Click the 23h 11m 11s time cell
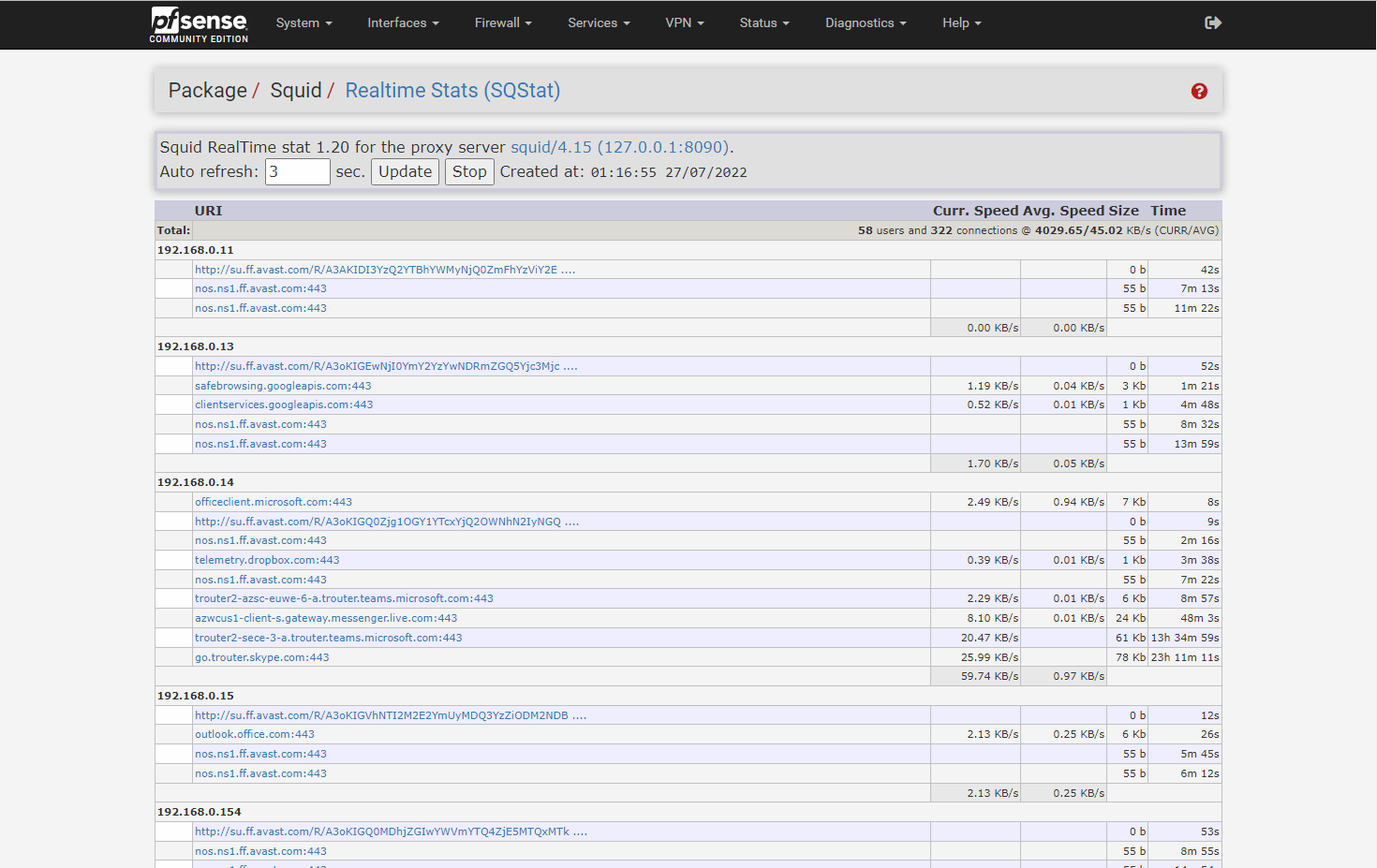This screenshot has height=868, width=1377. [x=1185, y=657]
